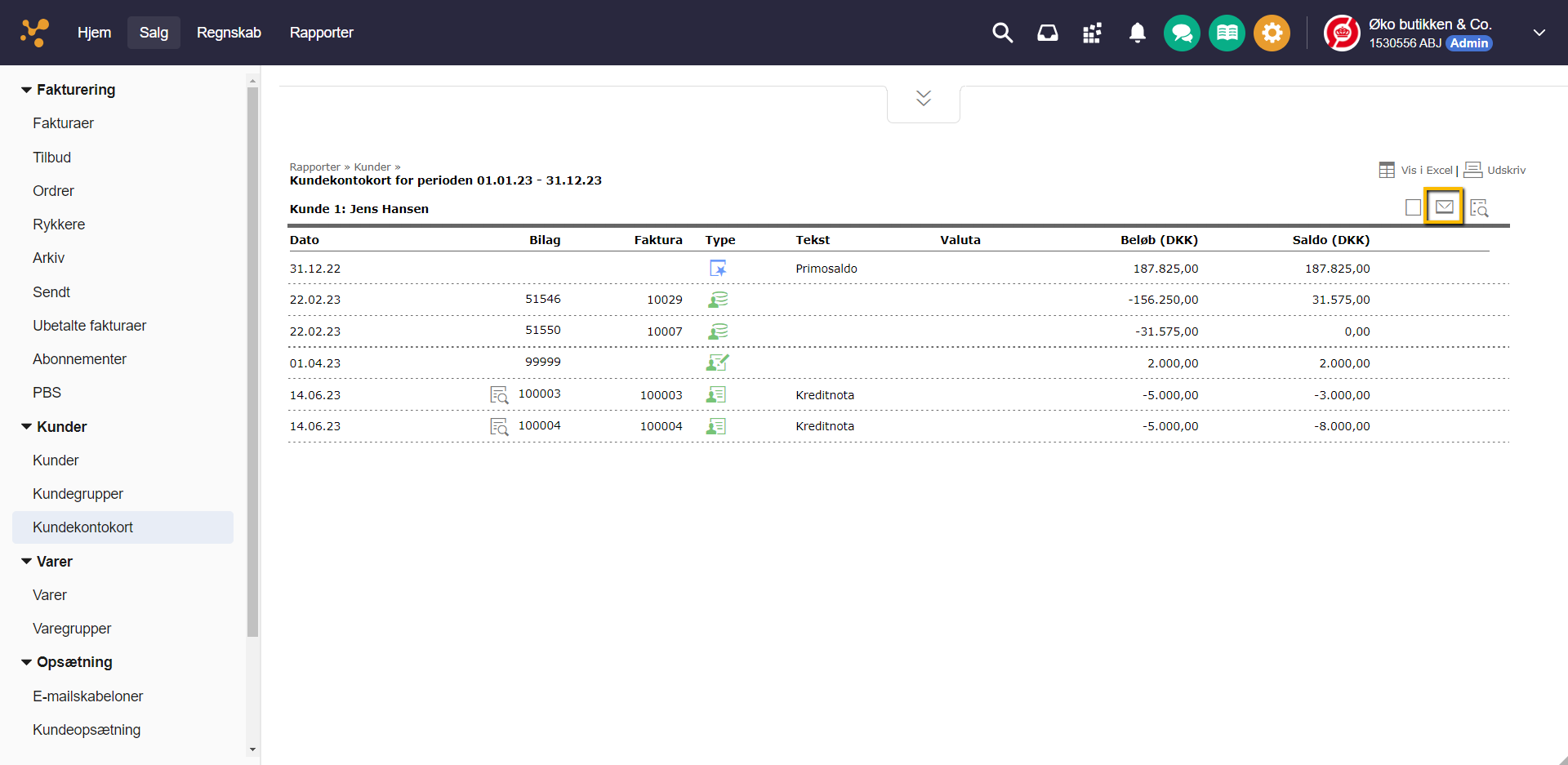1568x765 pixels.
Task: Open the green help guide book icon
Action: pos(1227,33)
